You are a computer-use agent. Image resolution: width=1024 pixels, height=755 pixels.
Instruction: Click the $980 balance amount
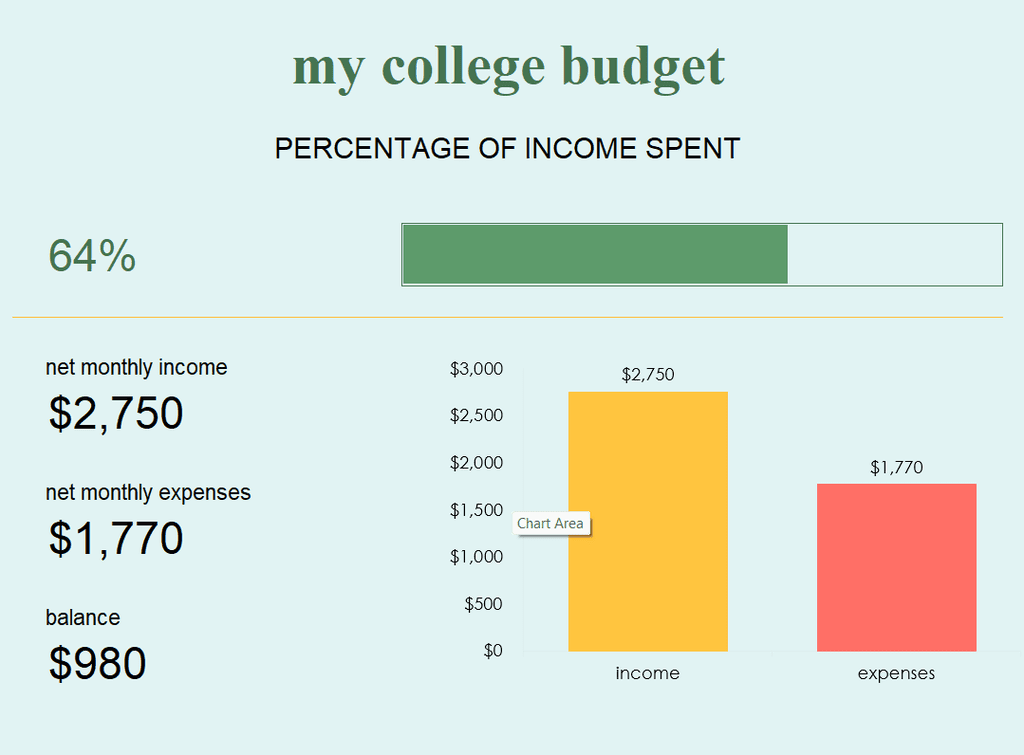click(97, 663)
